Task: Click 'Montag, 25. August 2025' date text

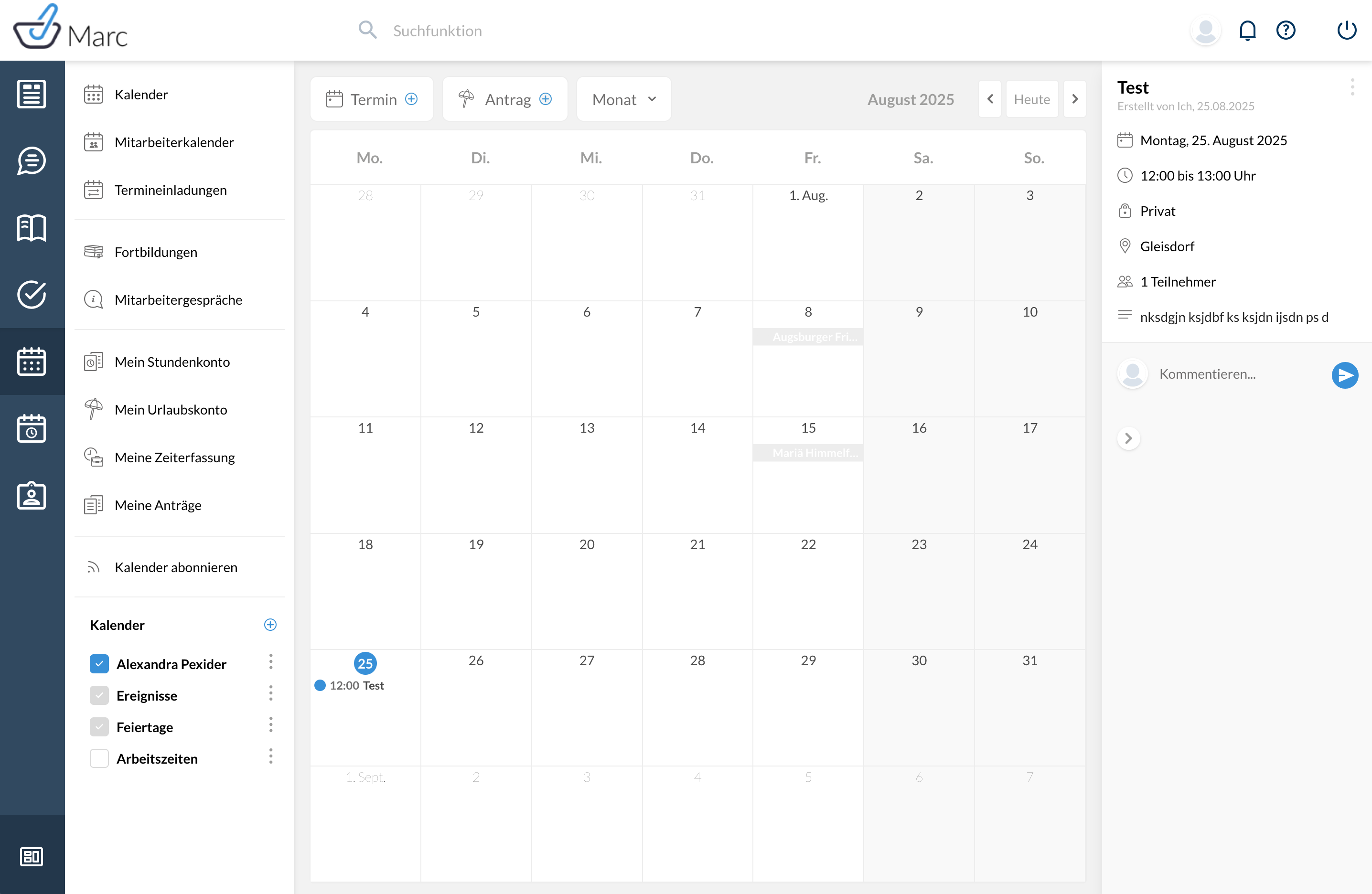Action: coord(1213,140)
